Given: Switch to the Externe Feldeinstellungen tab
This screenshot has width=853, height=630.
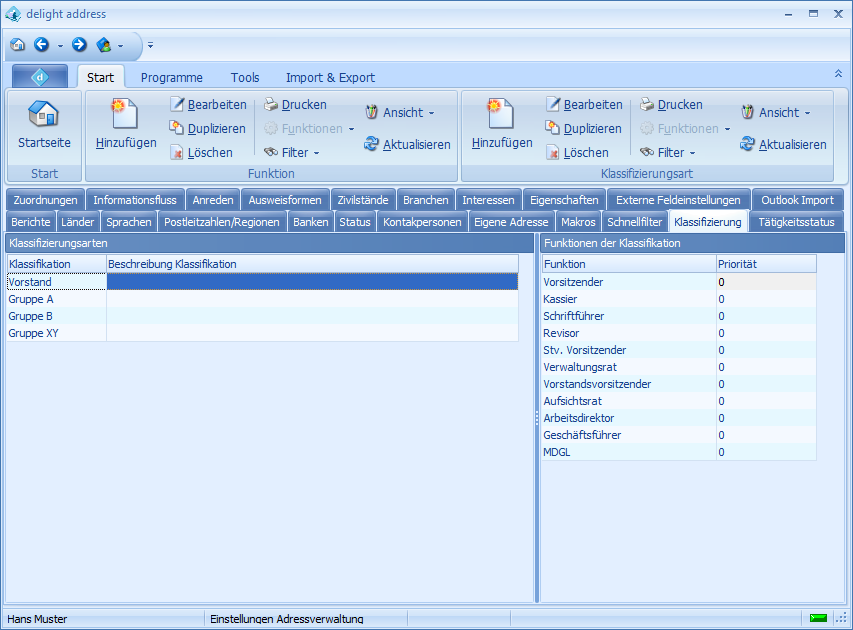Looking at the screenshot, I should 678,200.
